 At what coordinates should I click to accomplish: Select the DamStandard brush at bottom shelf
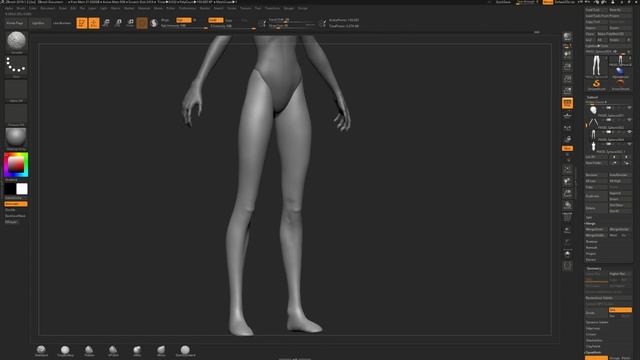click(x=185, y=350)
